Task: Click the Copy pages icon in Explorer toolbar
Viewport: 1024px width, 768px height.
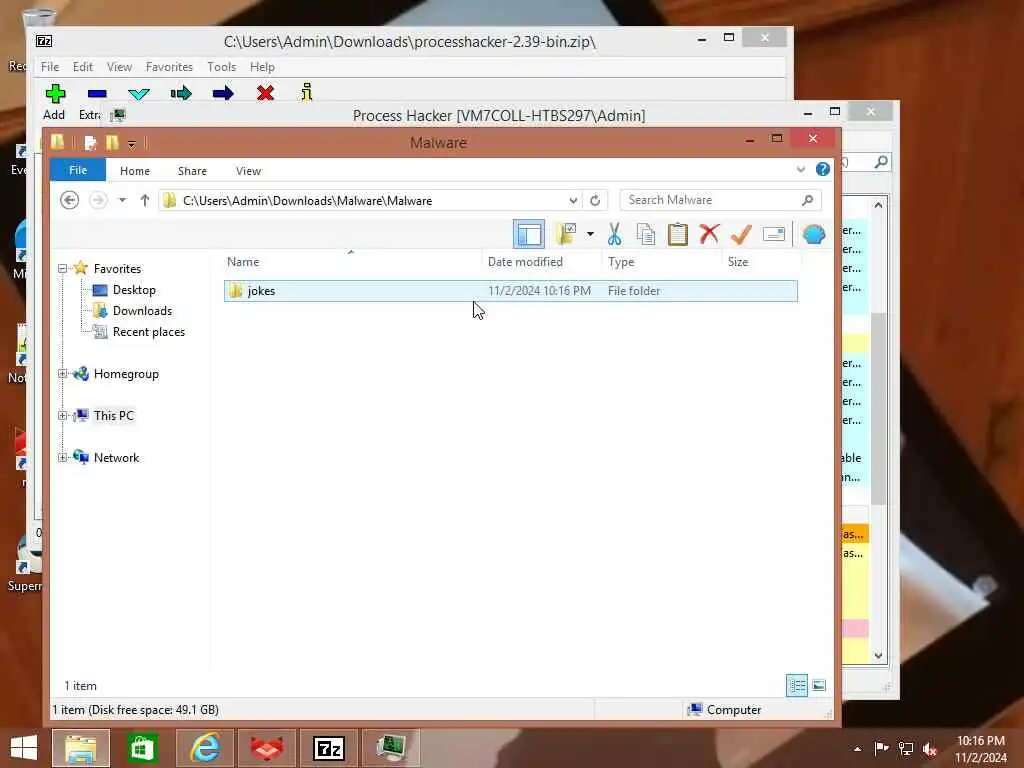Action: [x=646, y=234]
